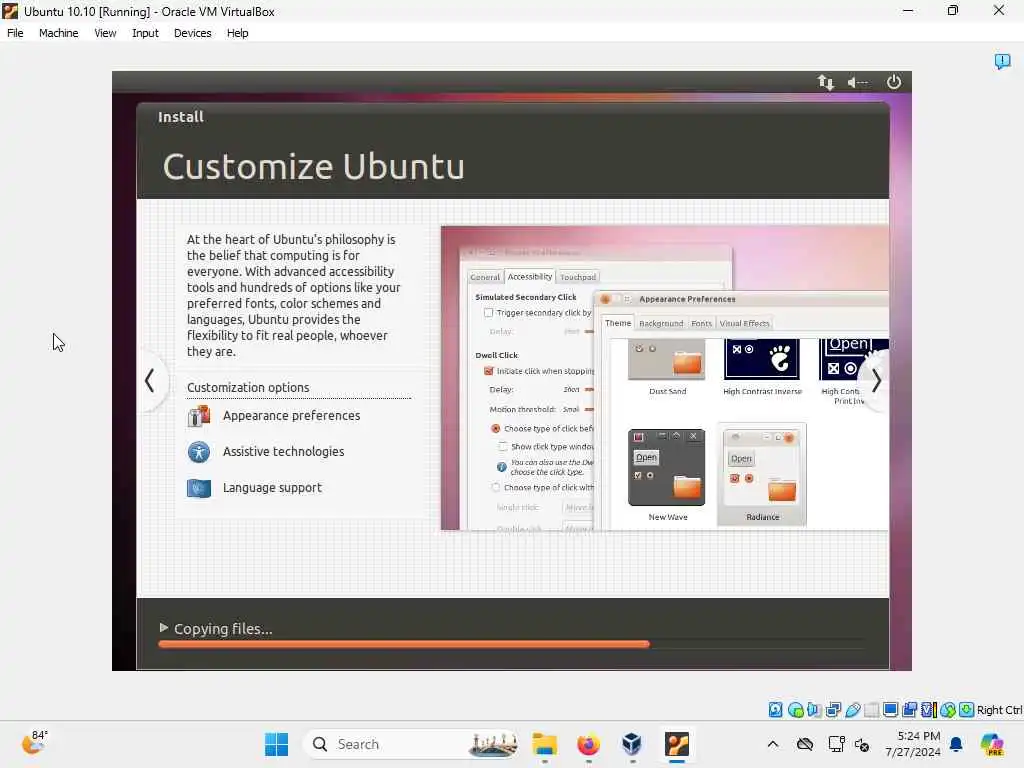This screenshot has width=1024, height=768.
Task: Click the Language support flag icon
Action: [x=199, y=488]
